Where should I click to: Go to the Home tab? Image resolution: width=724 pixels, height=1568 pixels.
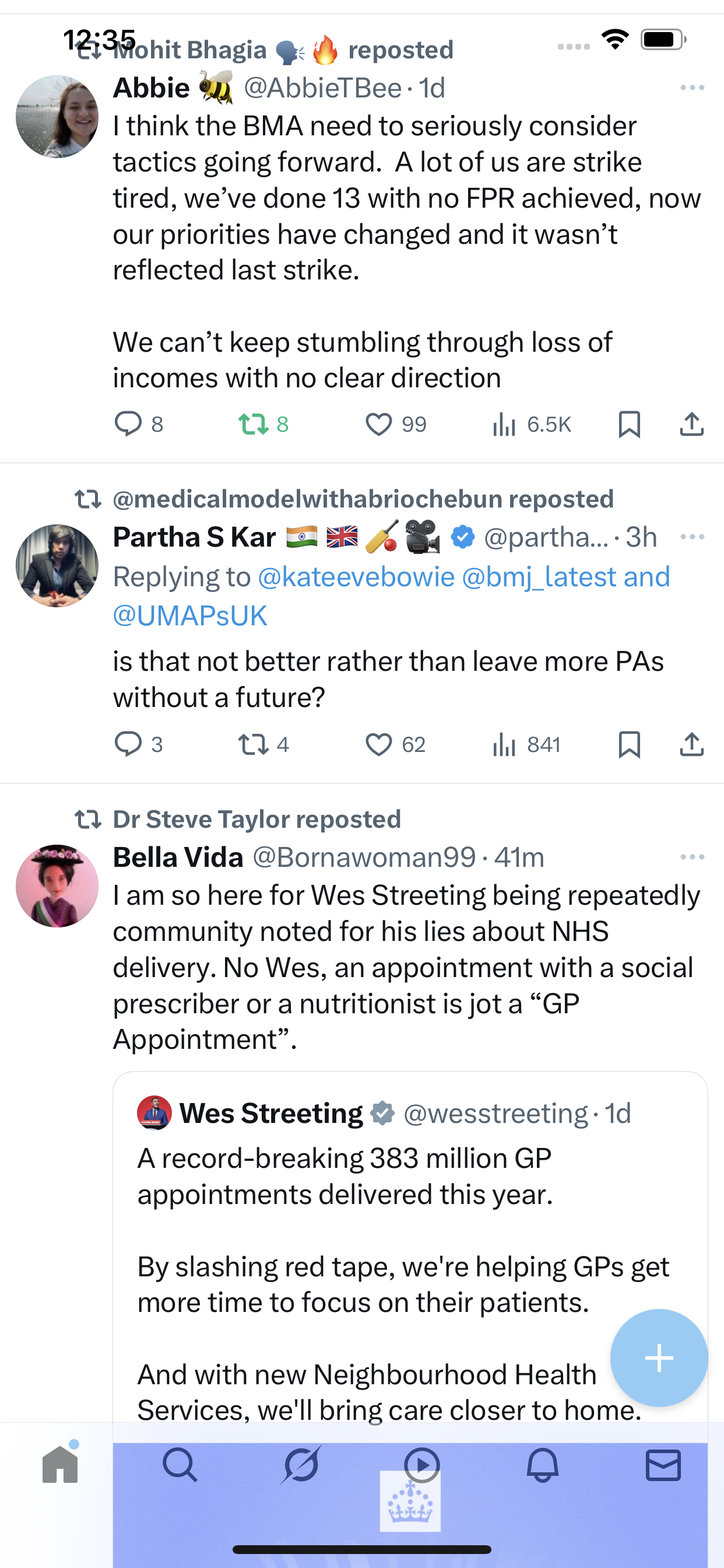[x=60, y=1465]
